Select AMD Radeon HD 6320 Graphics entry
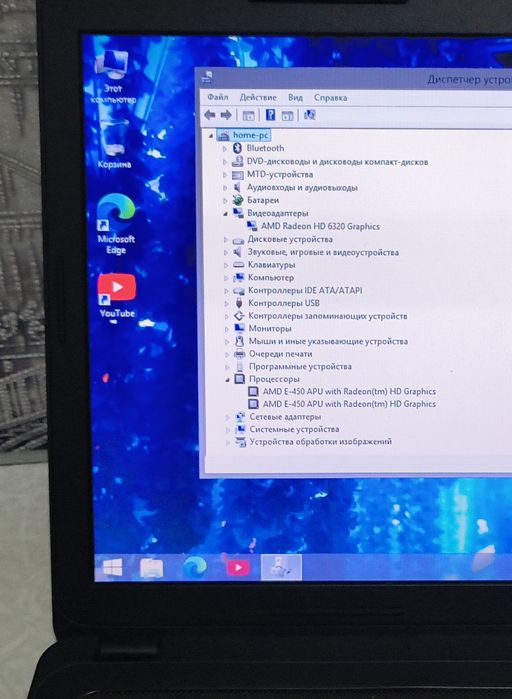The width and height of the screenshot is (512, 699). coord(320,226)
